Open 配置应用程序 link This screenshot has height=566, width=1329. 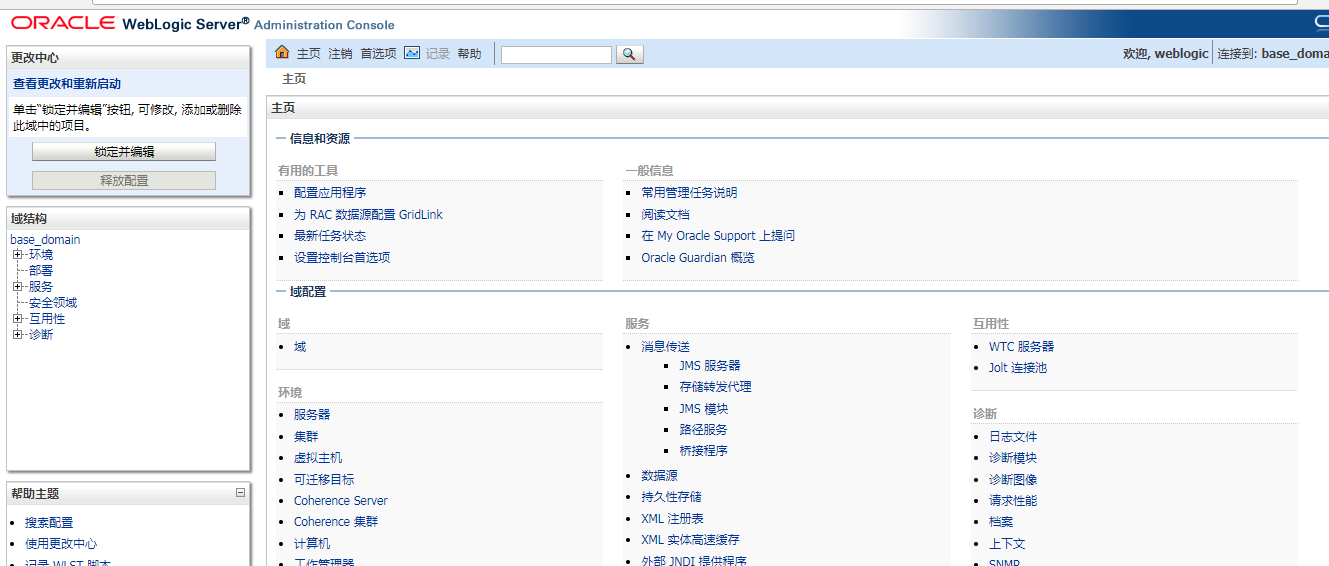point(330,193)
